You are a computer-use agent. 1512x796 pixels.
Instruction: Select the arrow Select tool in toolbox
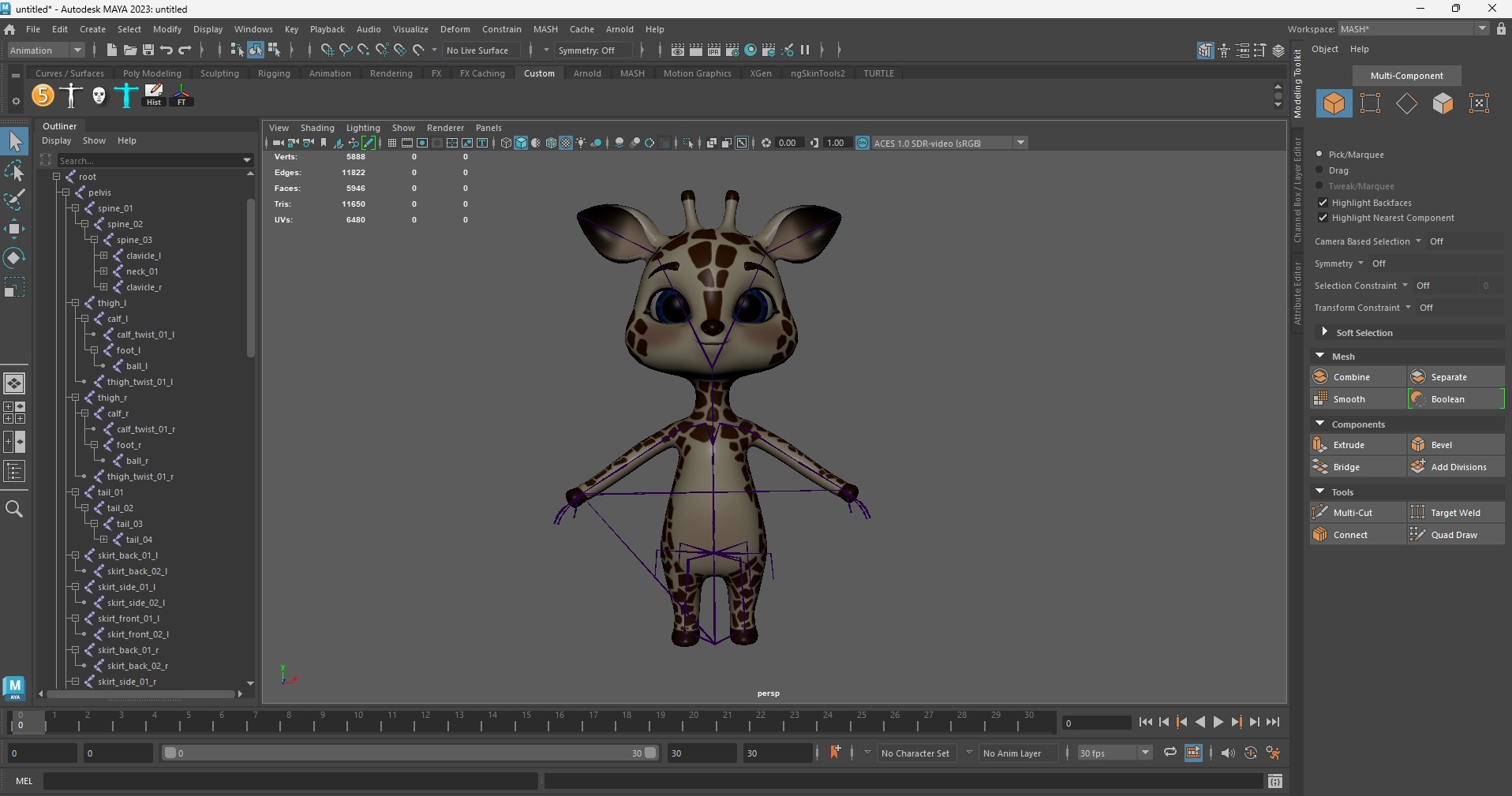(x=15, y=142)
